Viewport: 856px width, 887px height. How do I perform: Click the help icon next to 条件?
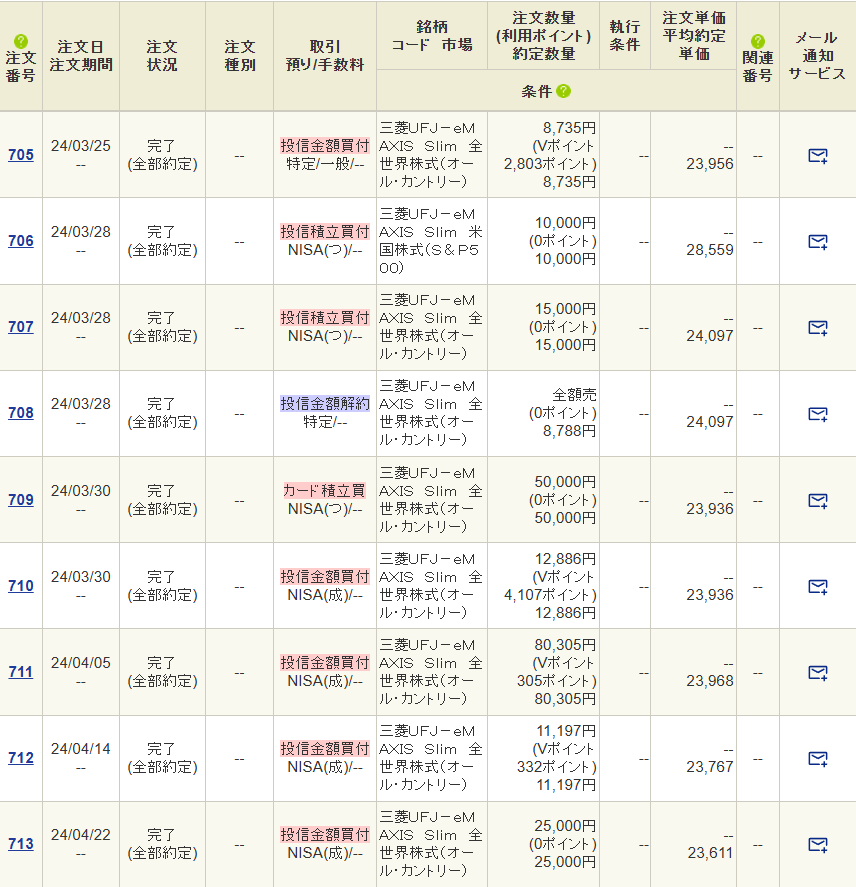[564, 91]
